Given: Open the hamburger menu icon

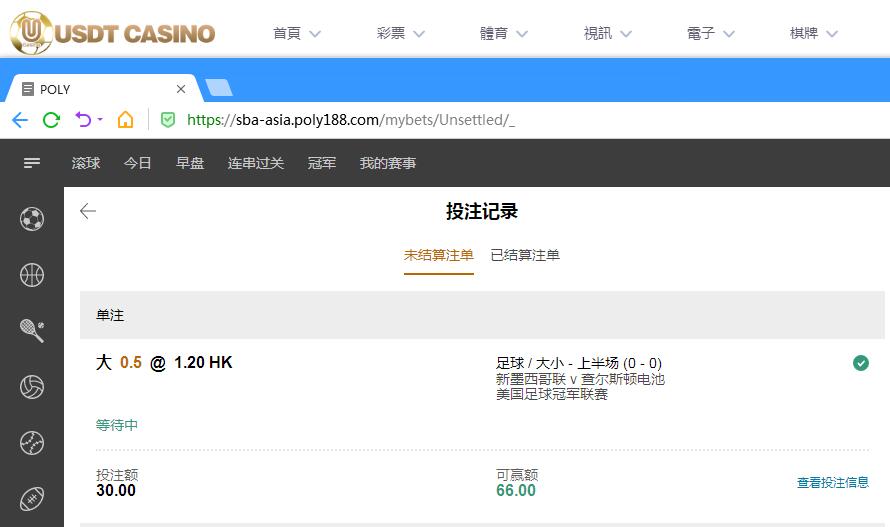Looking at the screenshot, I should click(x=32, y=163).
